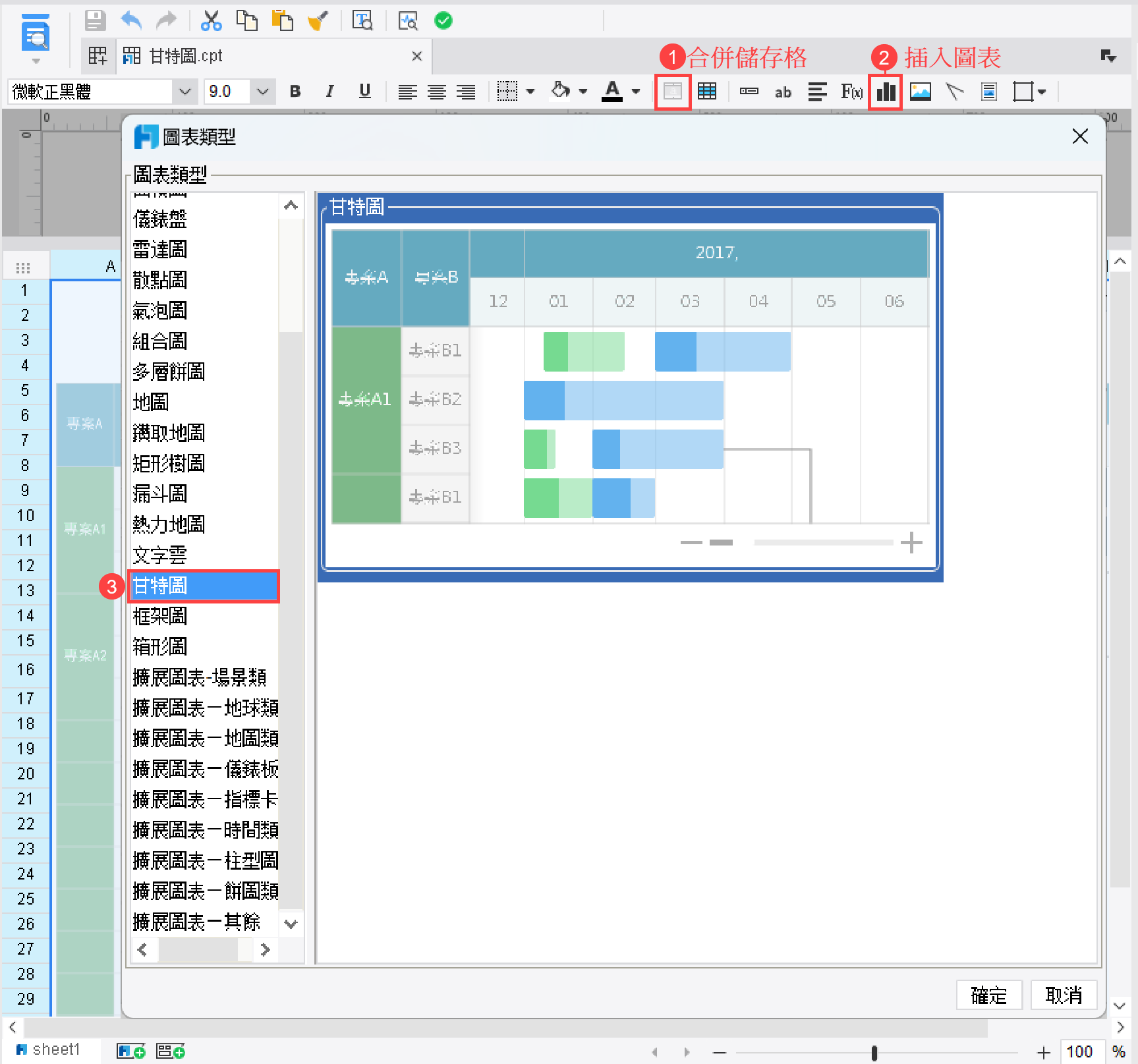Image resolution: width=1138 pixels, height=1064 pixels.
Task: Toggle bold formatting
Action: [x=295, y=92]
